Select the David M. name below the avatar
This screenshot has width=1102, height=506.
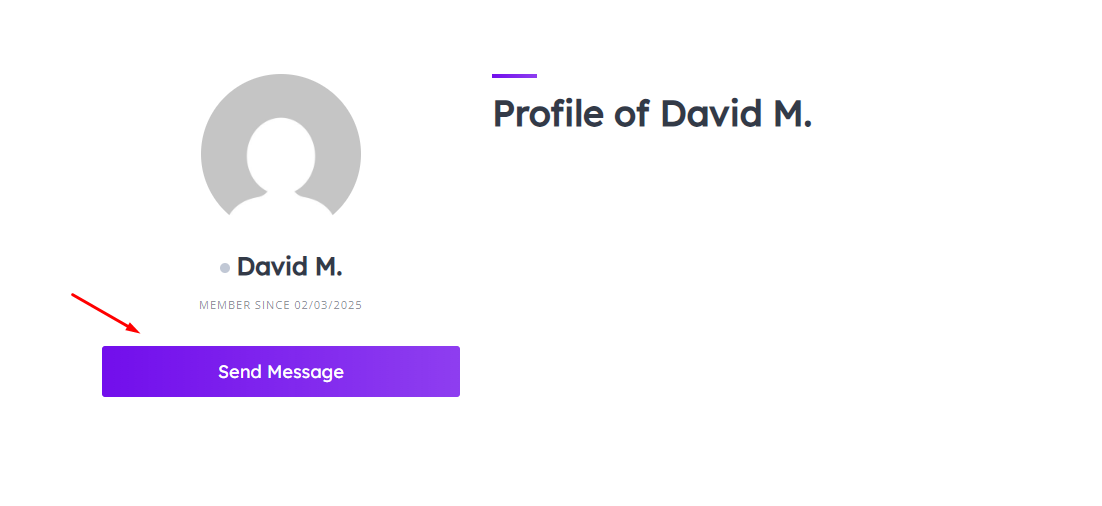[289, 266]
